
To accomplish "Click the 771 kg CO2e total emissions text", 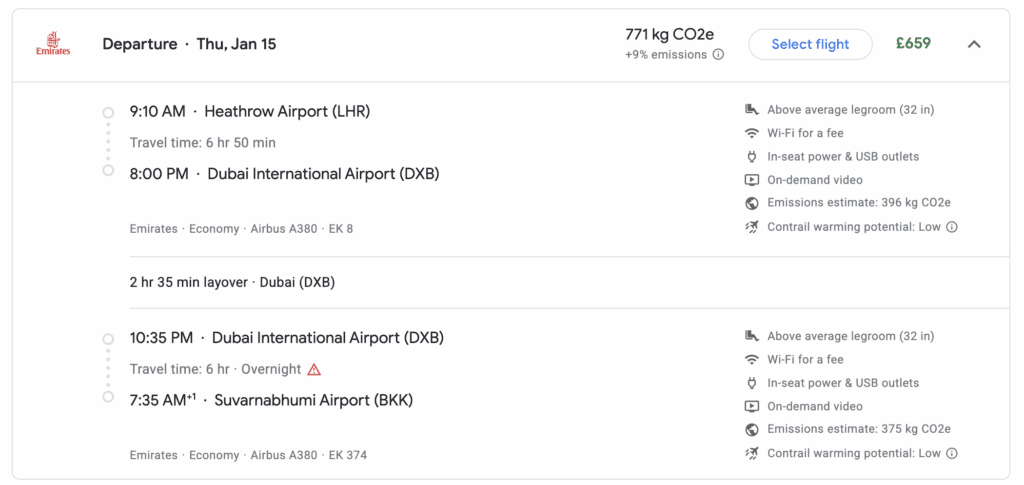I will point(669,34).
